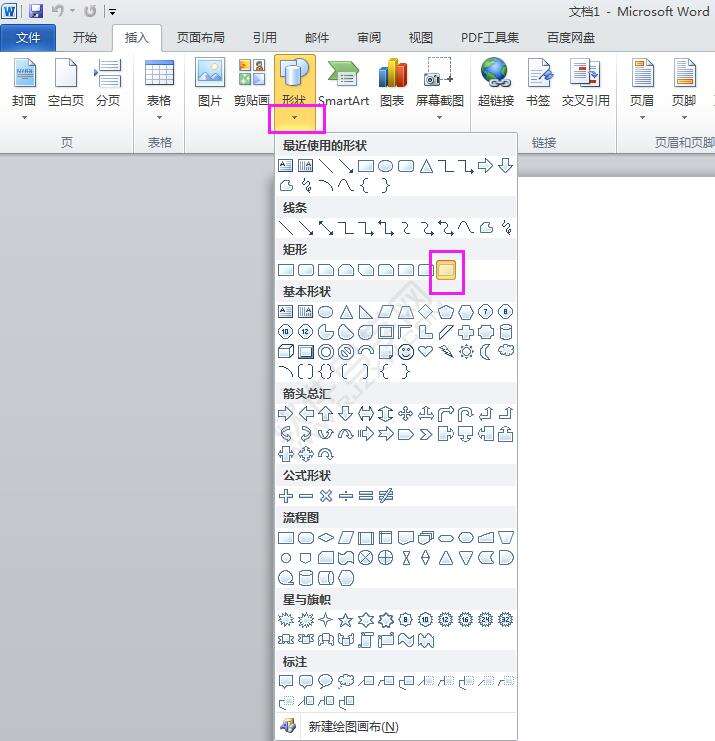Open the Customize Quick Access Toolbar dropdown
Image resolution: width=715 pixels, height=741 pixels.
click(x=112, y=11)
